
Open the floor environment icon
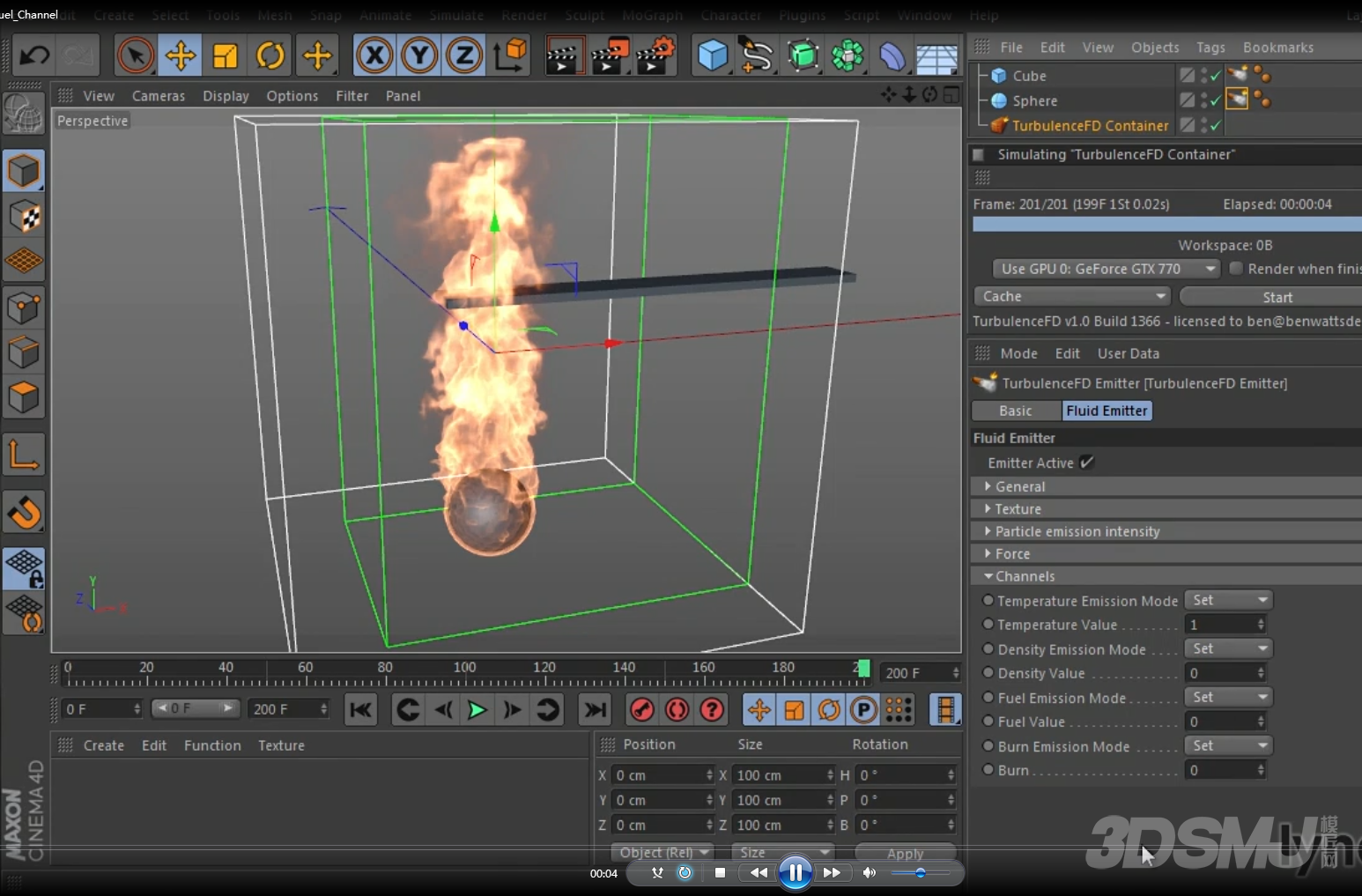(936, 57)
